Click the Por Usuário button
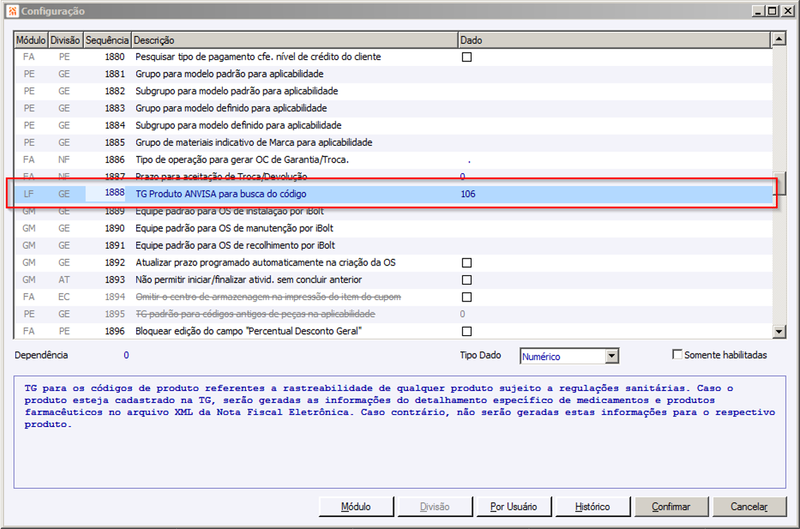 514,507
